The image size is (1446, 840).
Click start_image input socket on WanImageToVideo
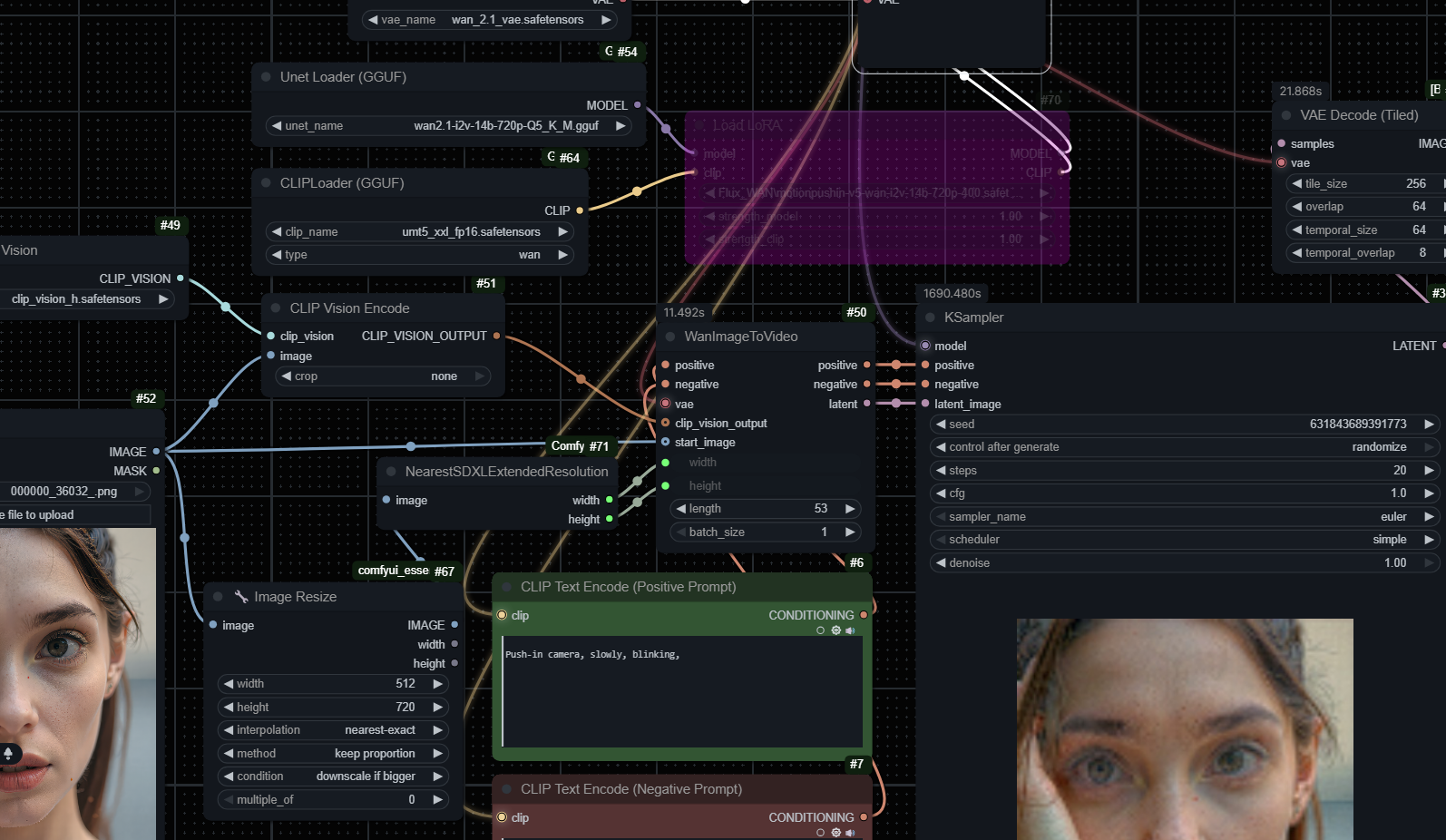(665, 442)
